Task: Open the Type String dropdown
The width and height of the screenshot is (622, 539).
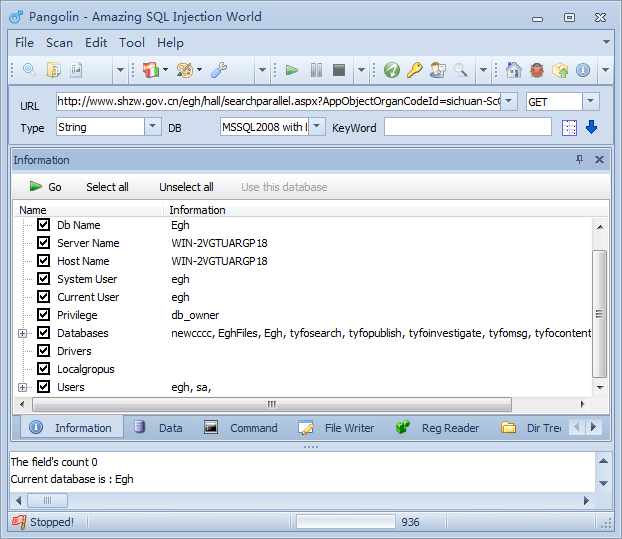Action: (152, 127)
